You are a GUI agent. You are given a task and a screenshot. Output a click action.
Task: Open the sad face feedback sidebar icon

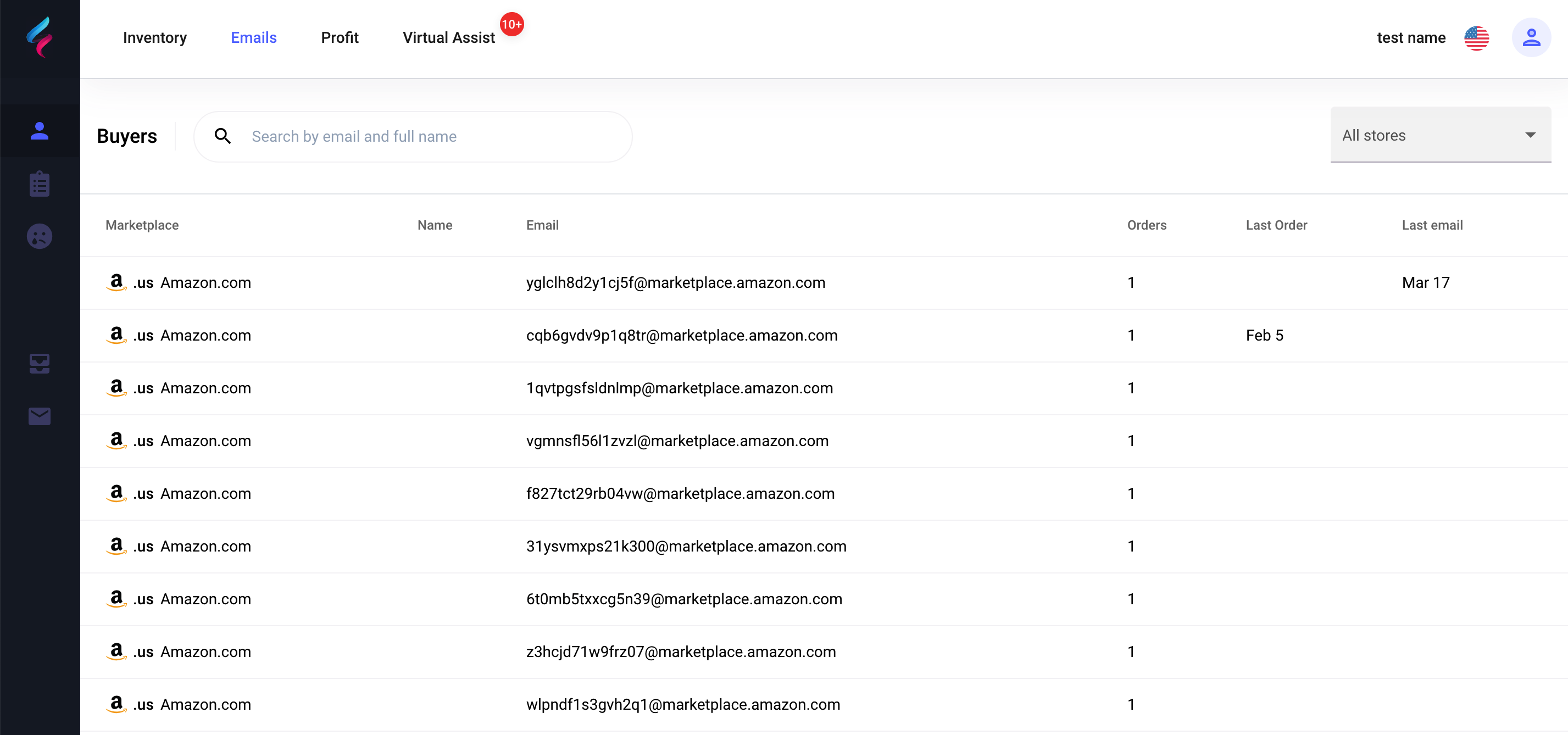pyautogui.click(x=40, y=237)
